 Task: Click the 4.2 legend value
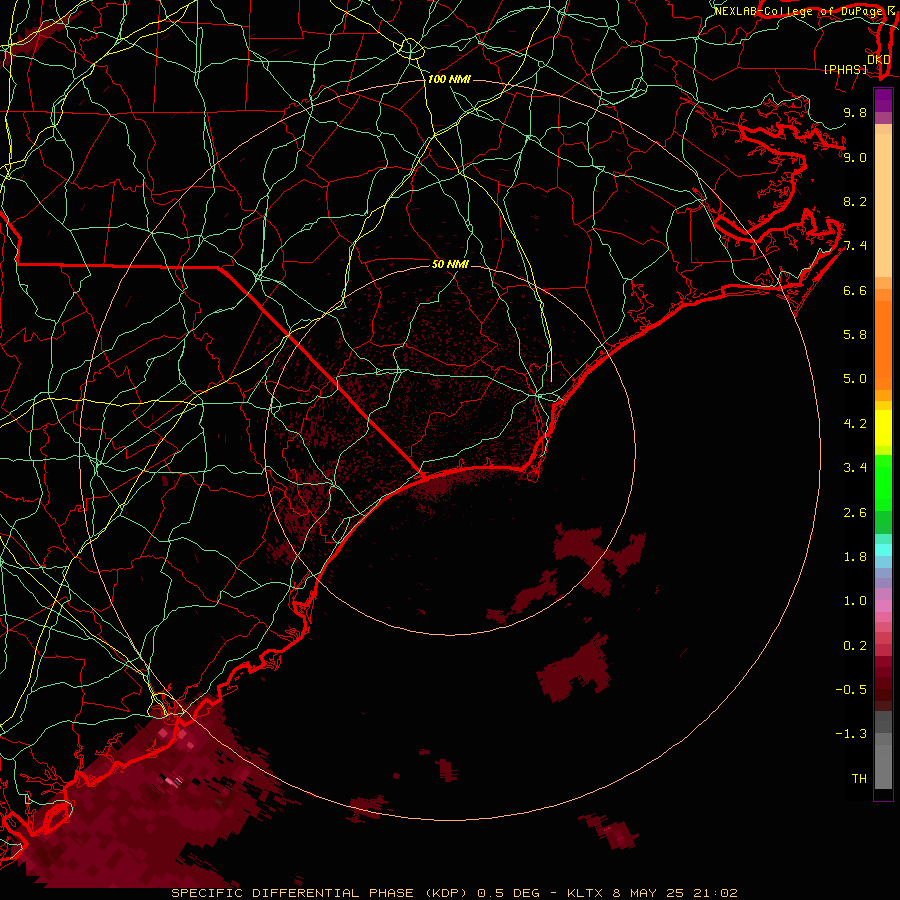click(855, 424)
